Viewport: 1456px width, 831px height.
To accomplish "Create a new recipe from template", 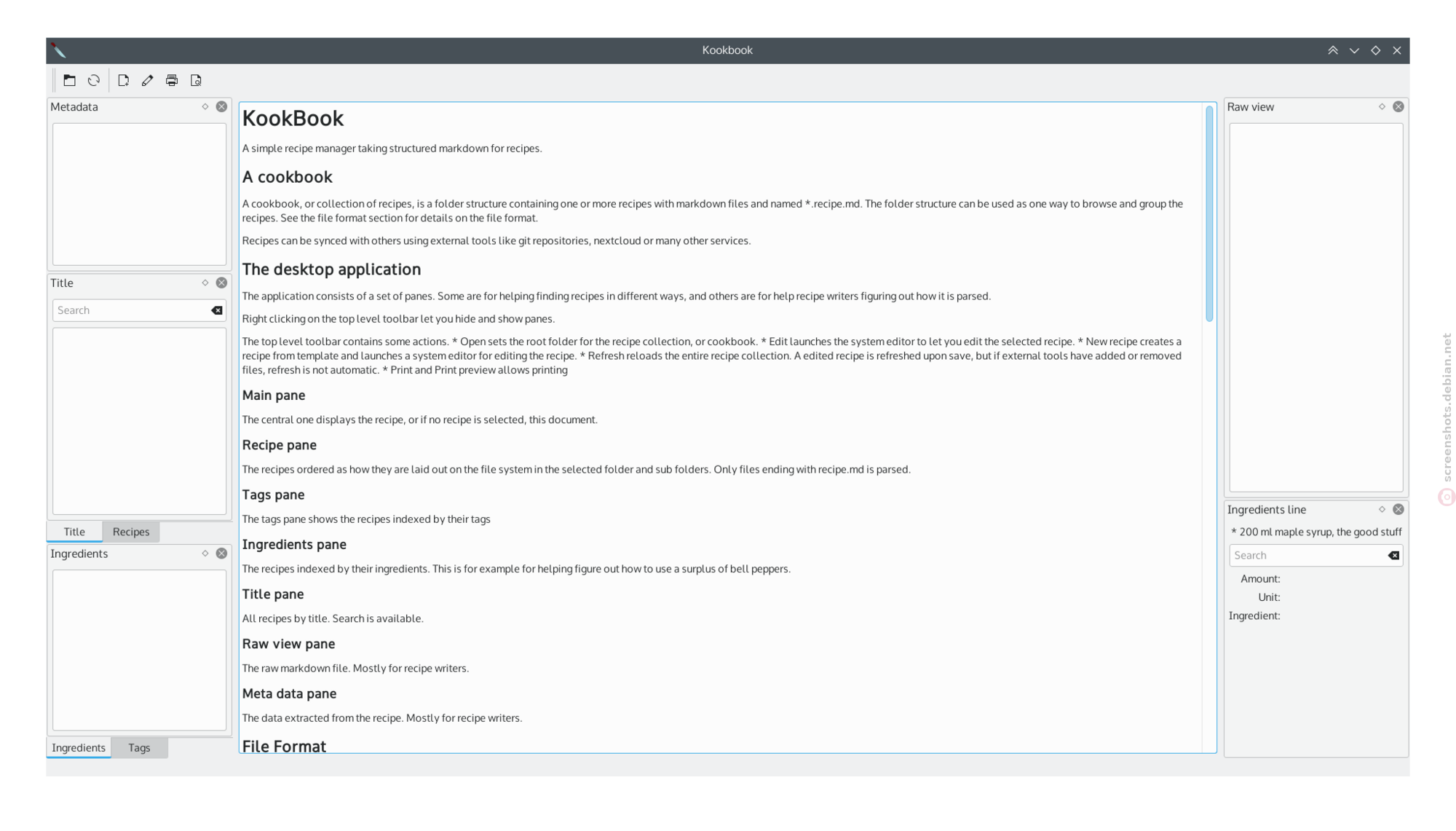I will click(124, 80).
